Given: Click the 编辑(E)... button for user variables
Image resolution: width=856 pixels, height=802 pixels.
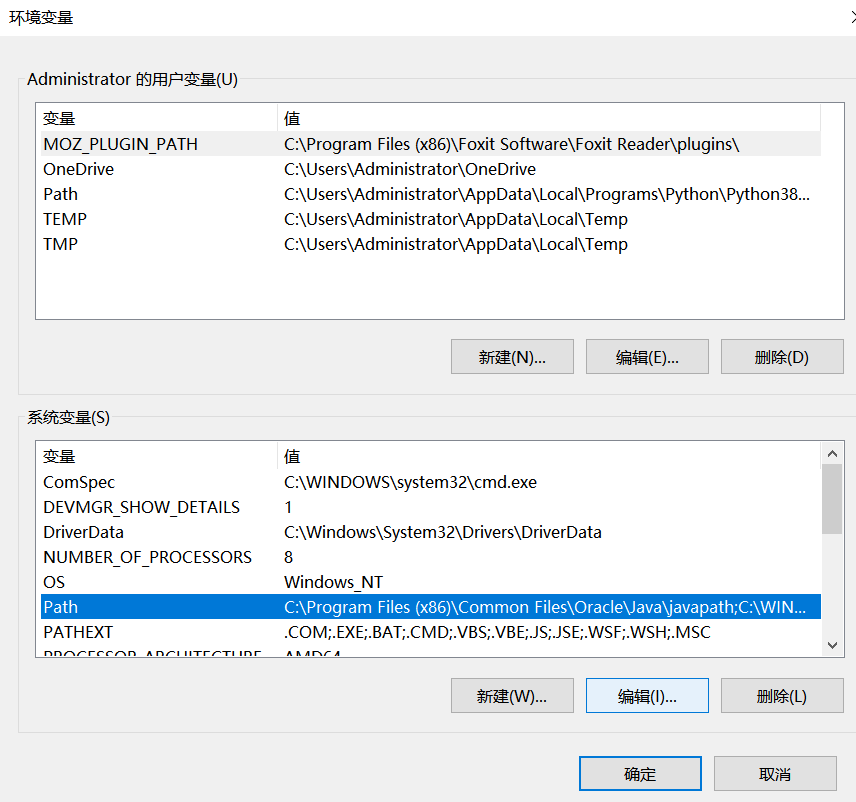Looking at the screenshot, I should click(647, 357).
